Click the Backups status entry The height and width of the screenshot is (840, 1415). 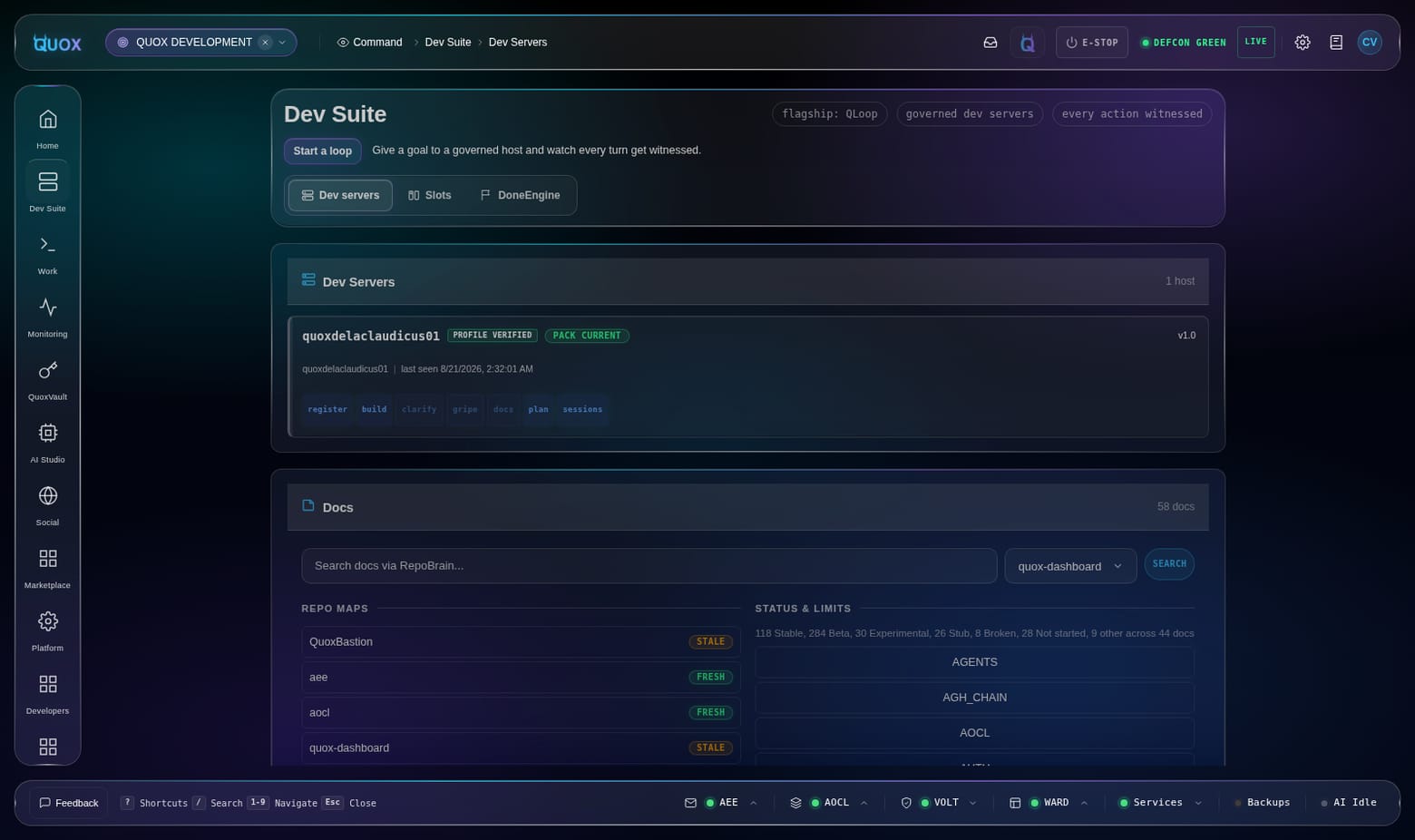point(1262,803)
